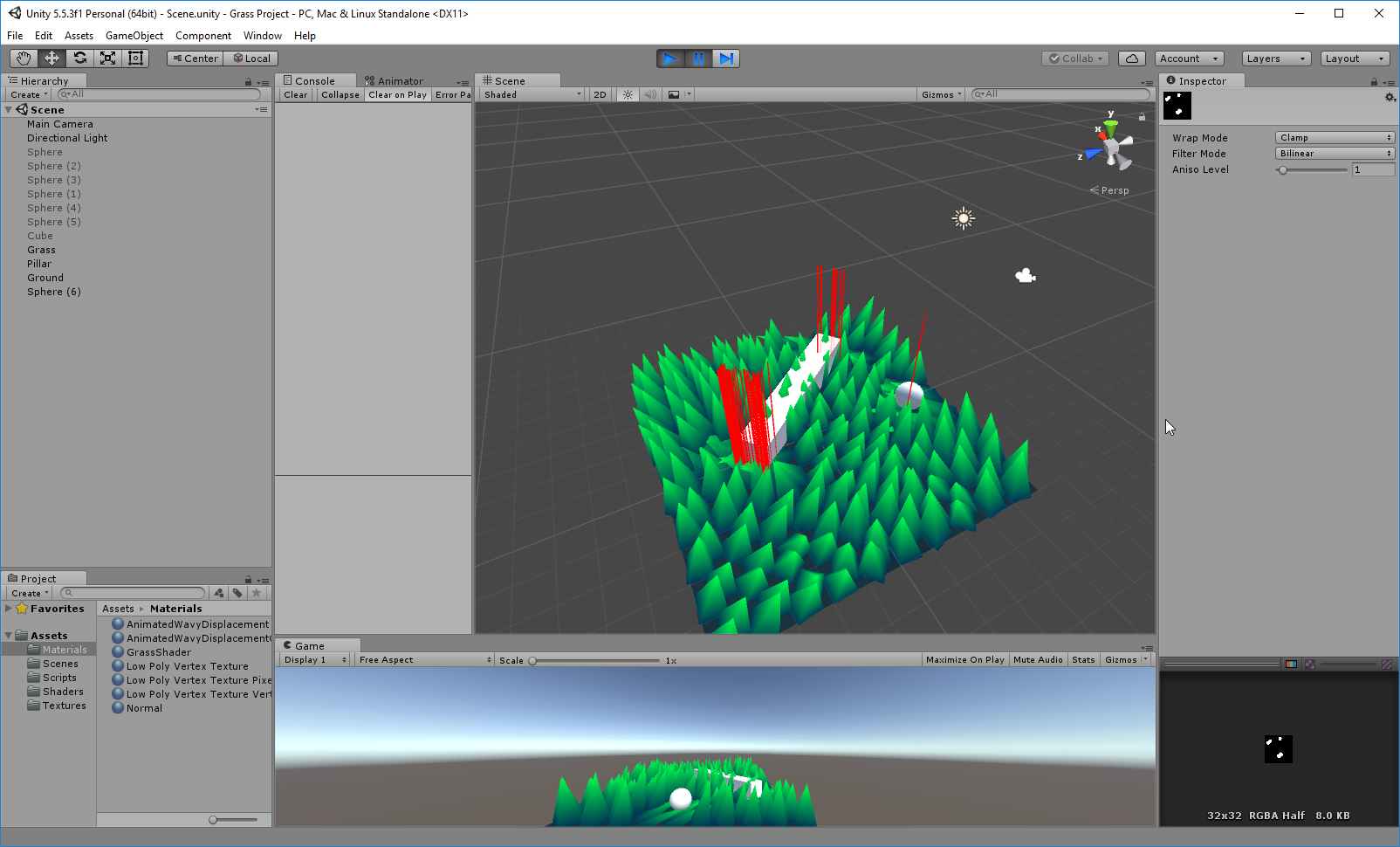The image size is (1400, 847).
Task: Click the Pause playback button
Action: click(698, 59)
